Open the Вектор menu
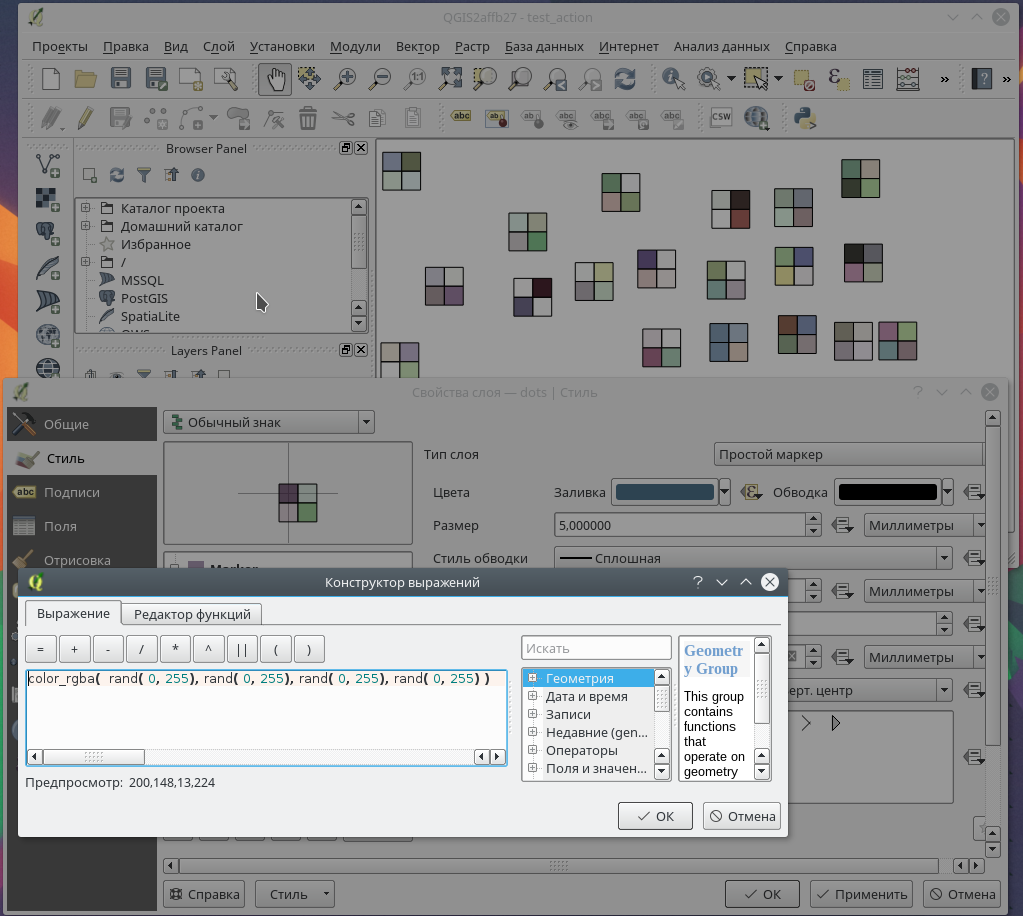This screenshot has width=1023, height=916. click(417, 46)
